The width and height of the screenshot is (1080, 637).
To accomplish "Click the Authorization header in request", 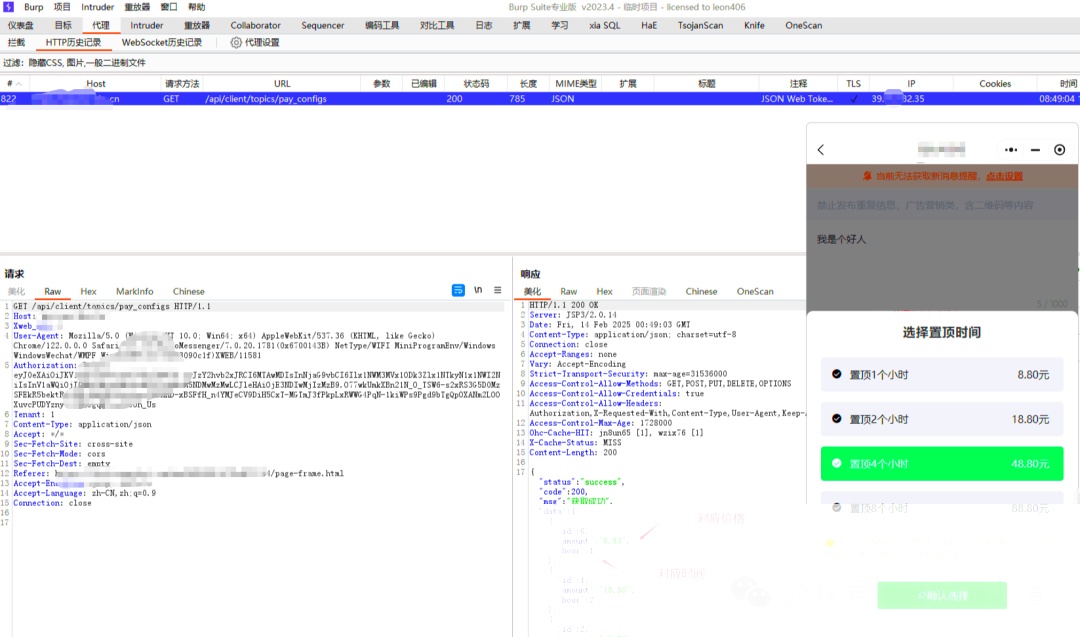I will 45,366.
